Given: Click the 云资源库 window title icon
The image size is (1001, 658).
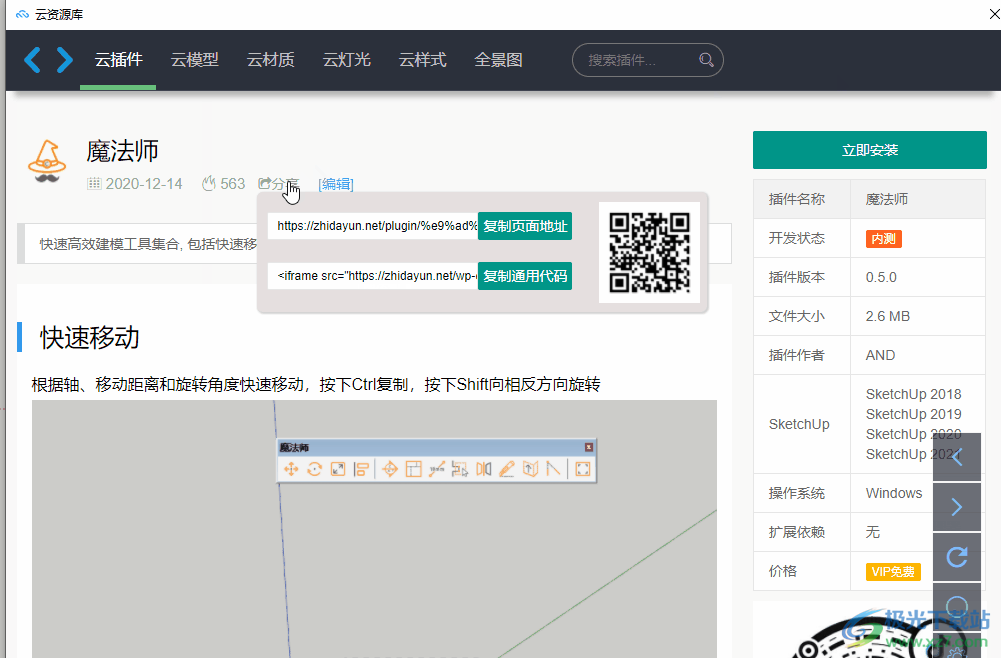Looking at the screenshot, I should [22, 14].
